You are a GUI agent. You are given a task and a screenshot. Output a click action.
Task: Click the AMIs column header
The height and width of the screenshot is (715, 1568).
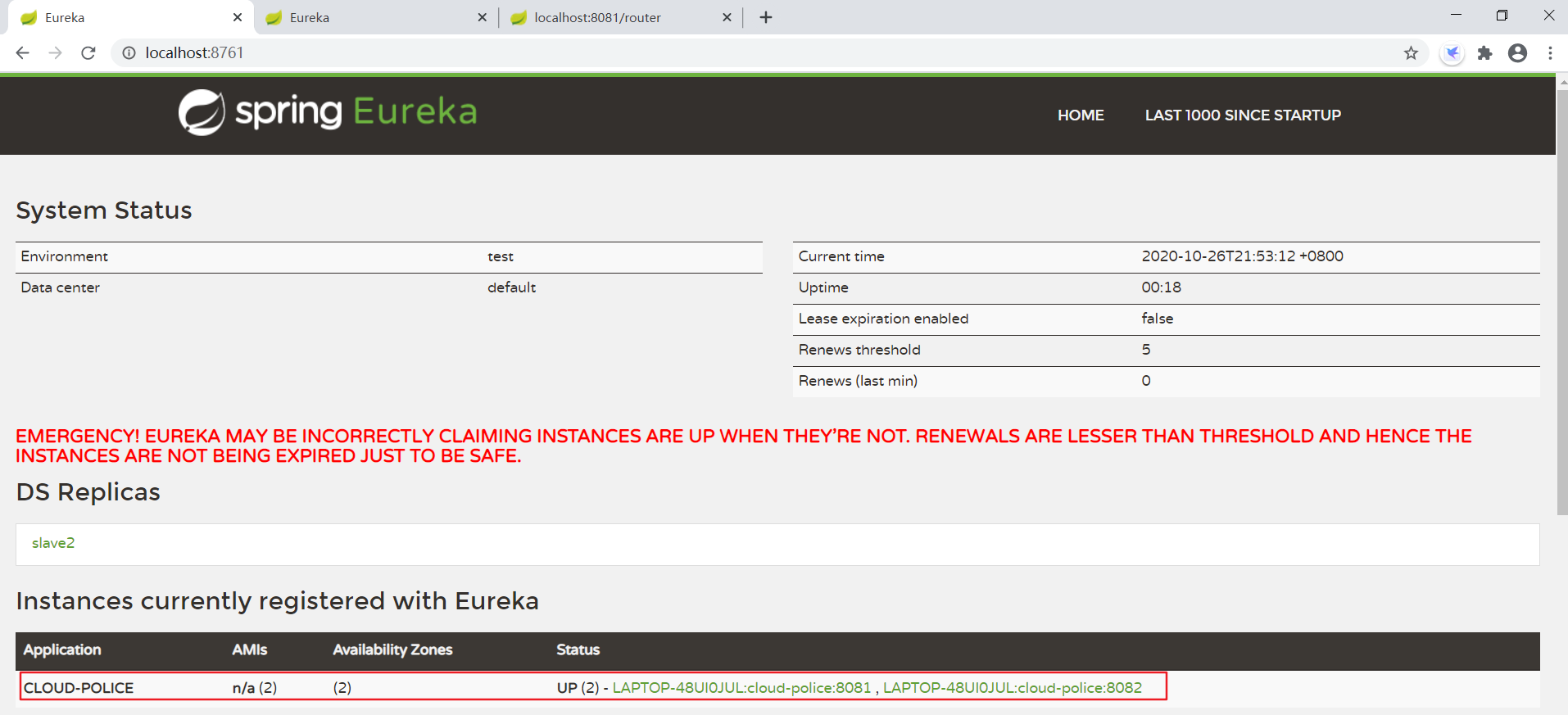[249, 649]
